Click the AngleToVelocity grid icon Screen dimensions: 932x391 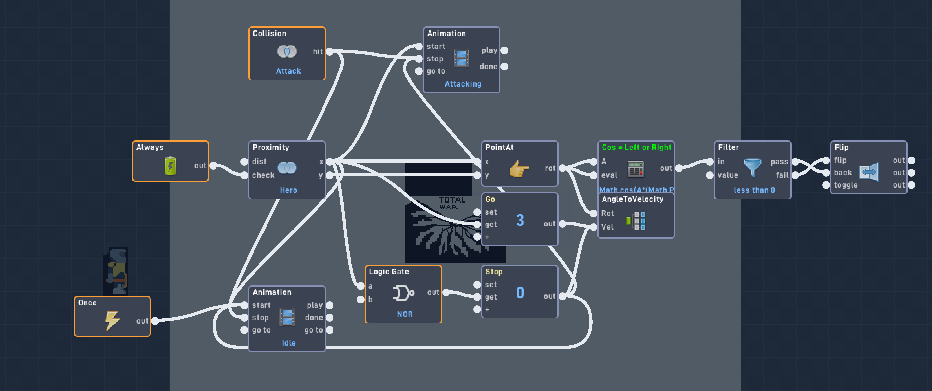(635, 221)
